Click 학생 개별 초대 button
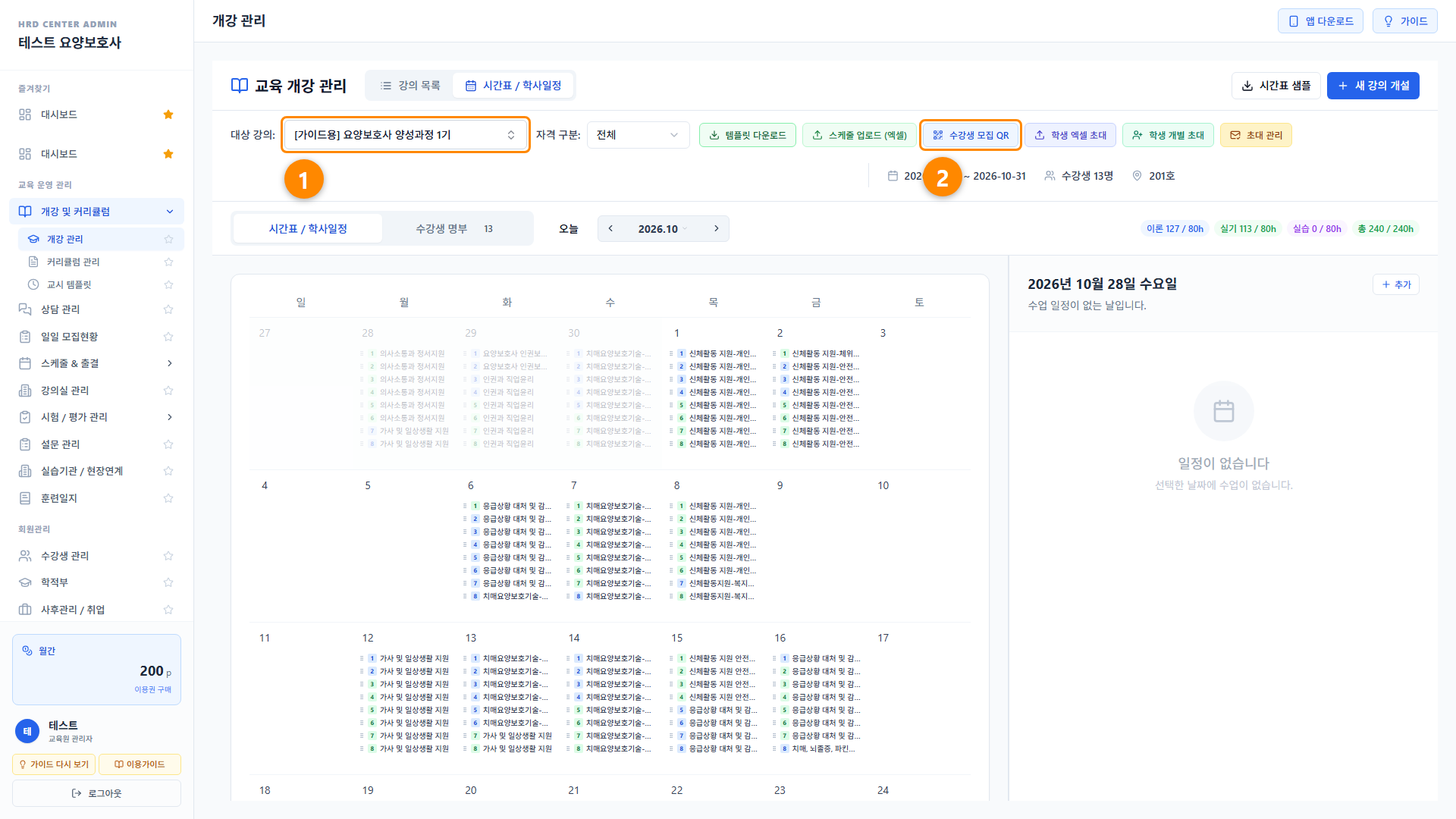This screenshot has width=1456, height=819. point(1169,135)
